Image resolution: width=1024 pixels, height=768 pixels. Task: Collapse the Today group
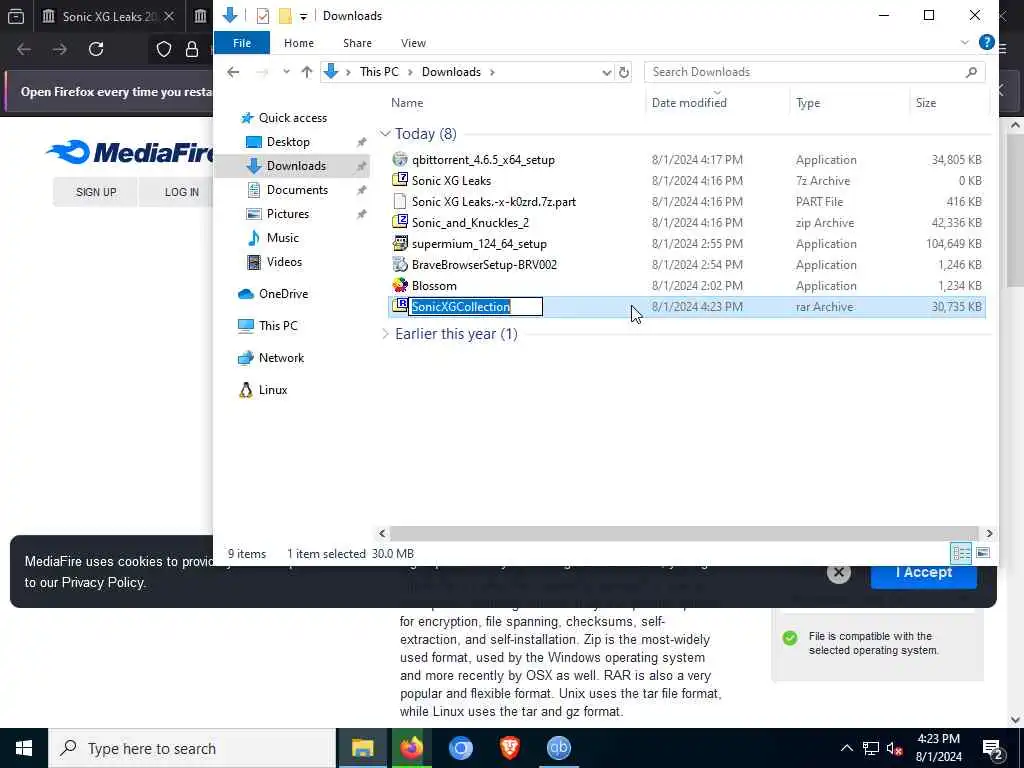[x=385, y=134]
